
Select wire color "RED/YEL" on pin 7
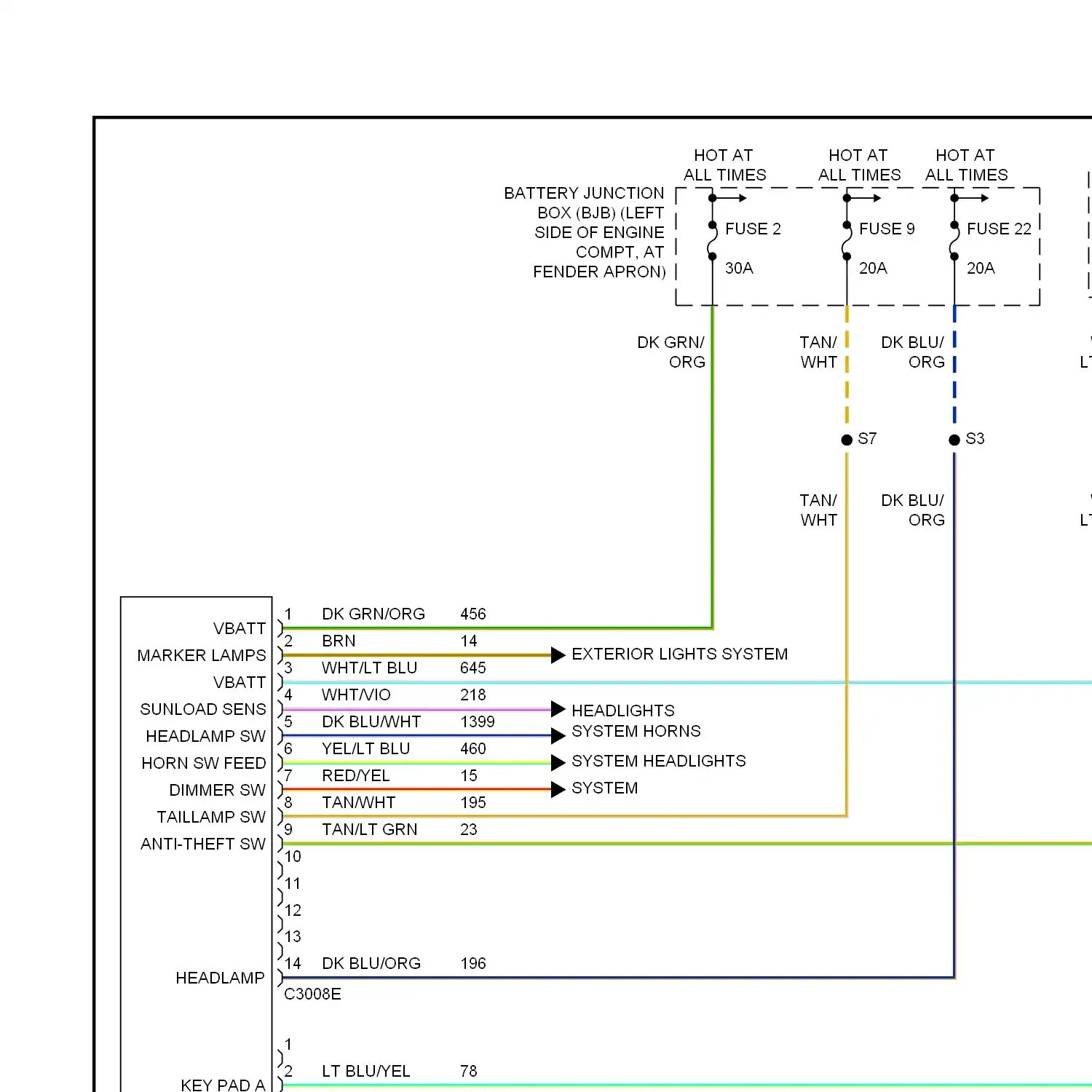(x=356, y=775)
